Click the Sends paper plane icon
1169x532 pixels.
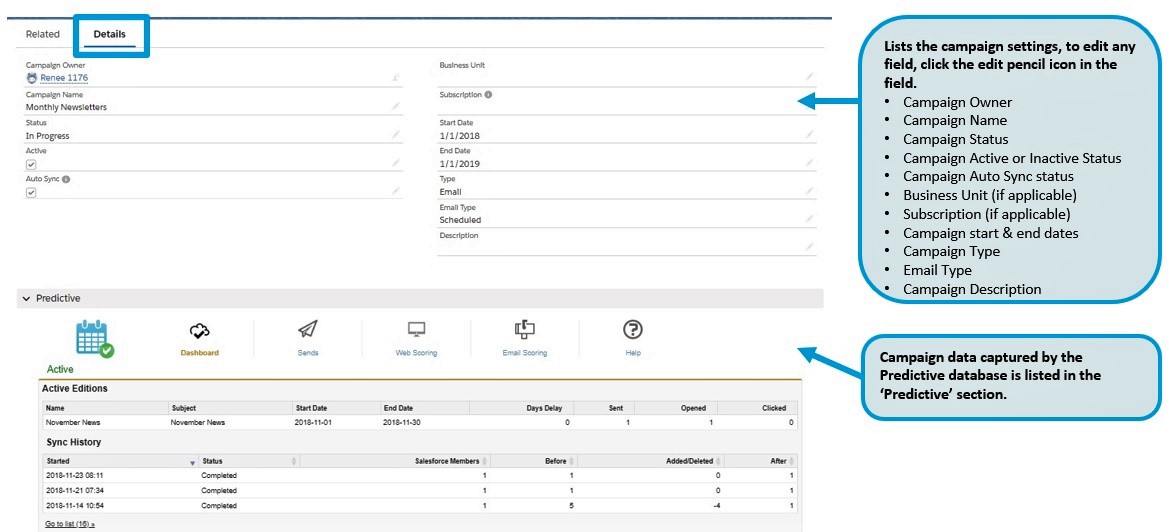coord(308,330)
